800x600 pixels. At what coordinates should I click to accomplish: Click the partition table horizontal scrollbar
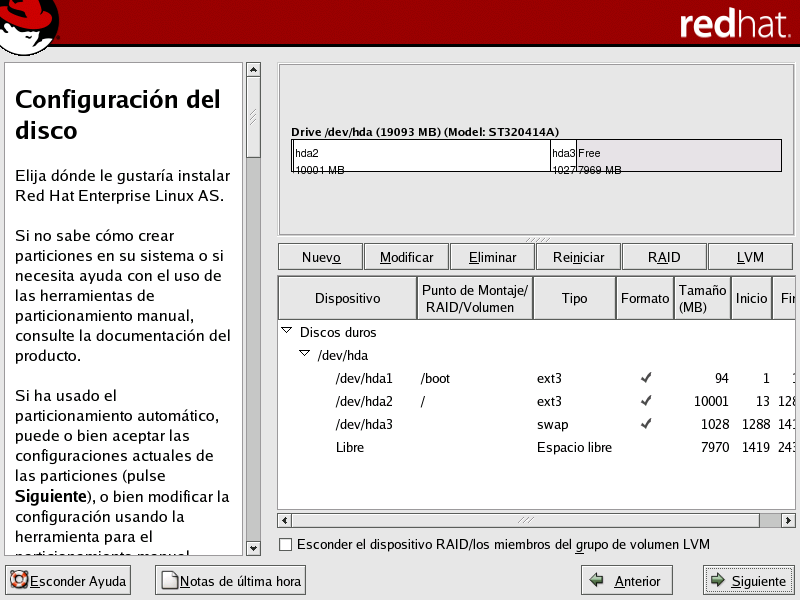[525, 520]
